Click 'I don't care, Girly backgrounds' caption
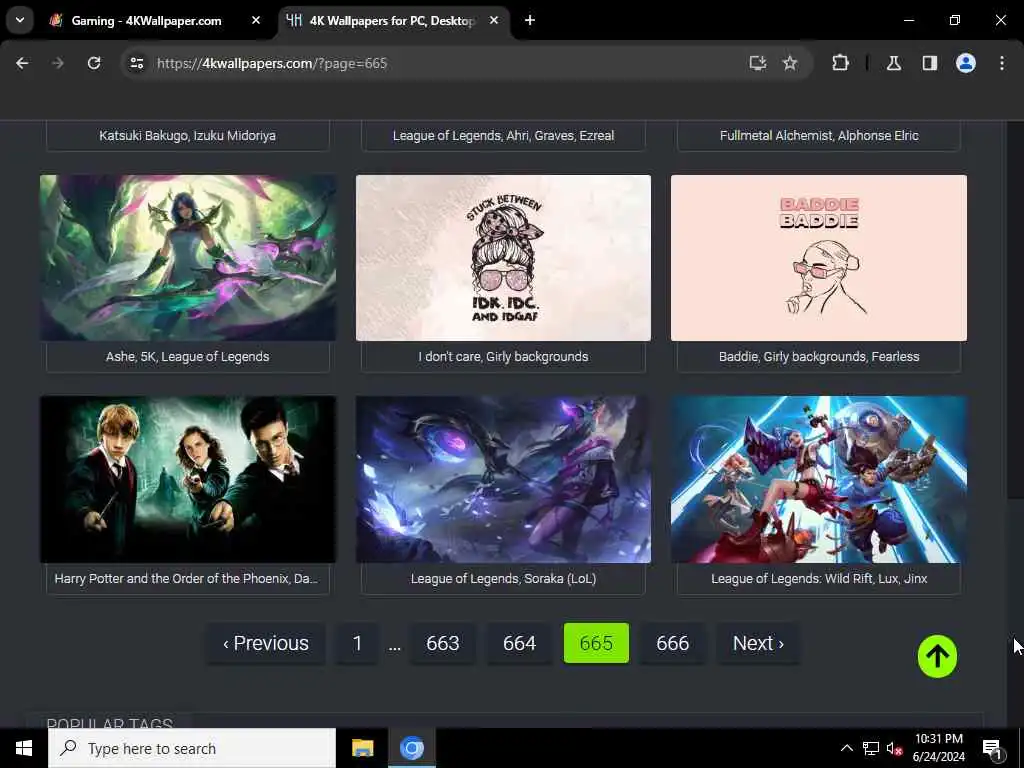This screenshot has width=1024, height=768. click(x=504, y=357)
